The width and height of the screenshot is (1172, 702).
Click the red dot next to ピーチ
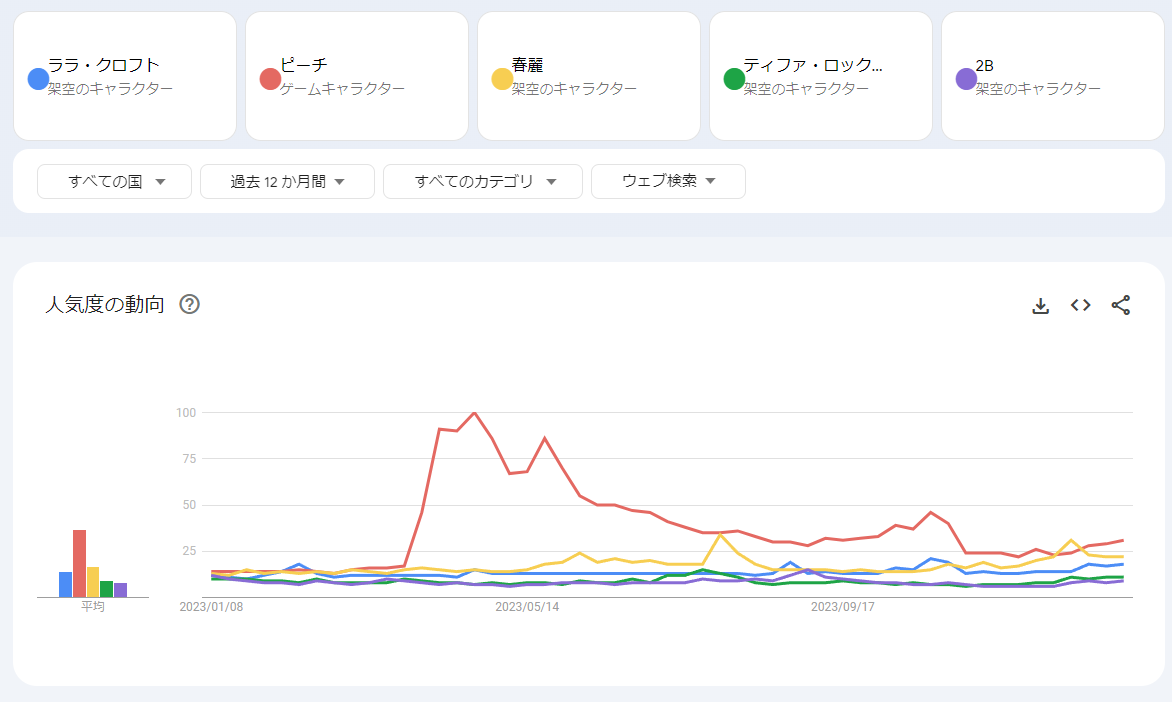pyautogui.click(x=270, y=78)
